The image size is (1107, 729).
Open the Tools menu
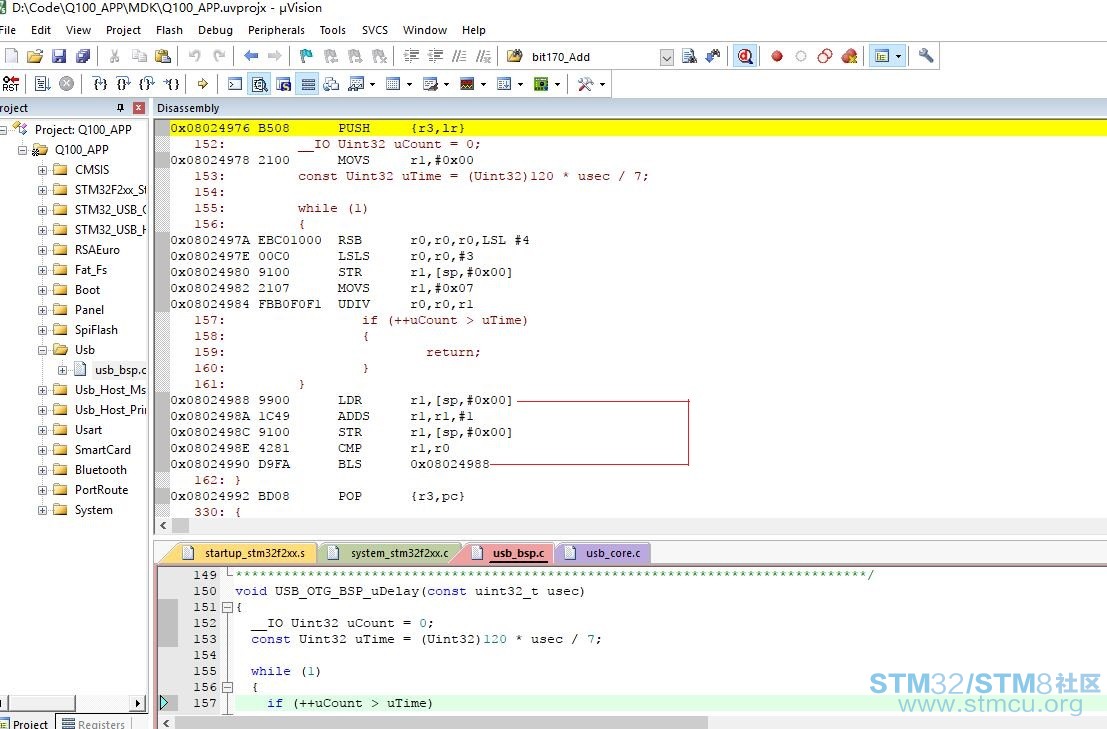coord(333,30)
